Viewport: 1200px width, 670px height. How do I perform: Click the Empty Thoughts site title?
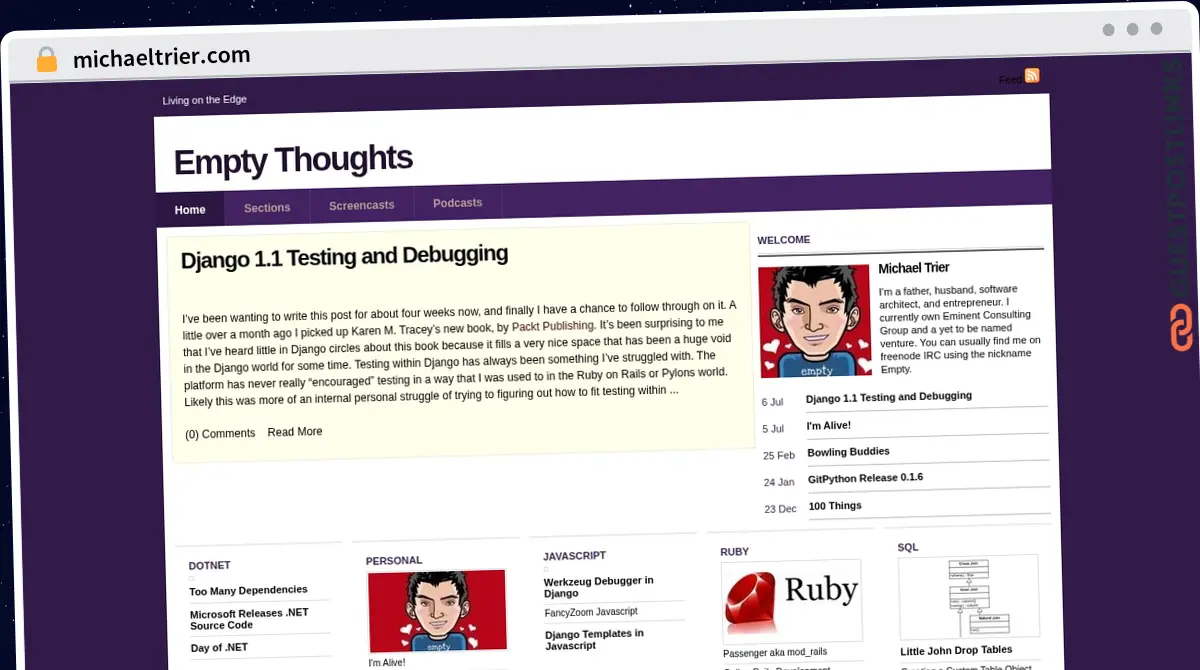coord(293,160)
